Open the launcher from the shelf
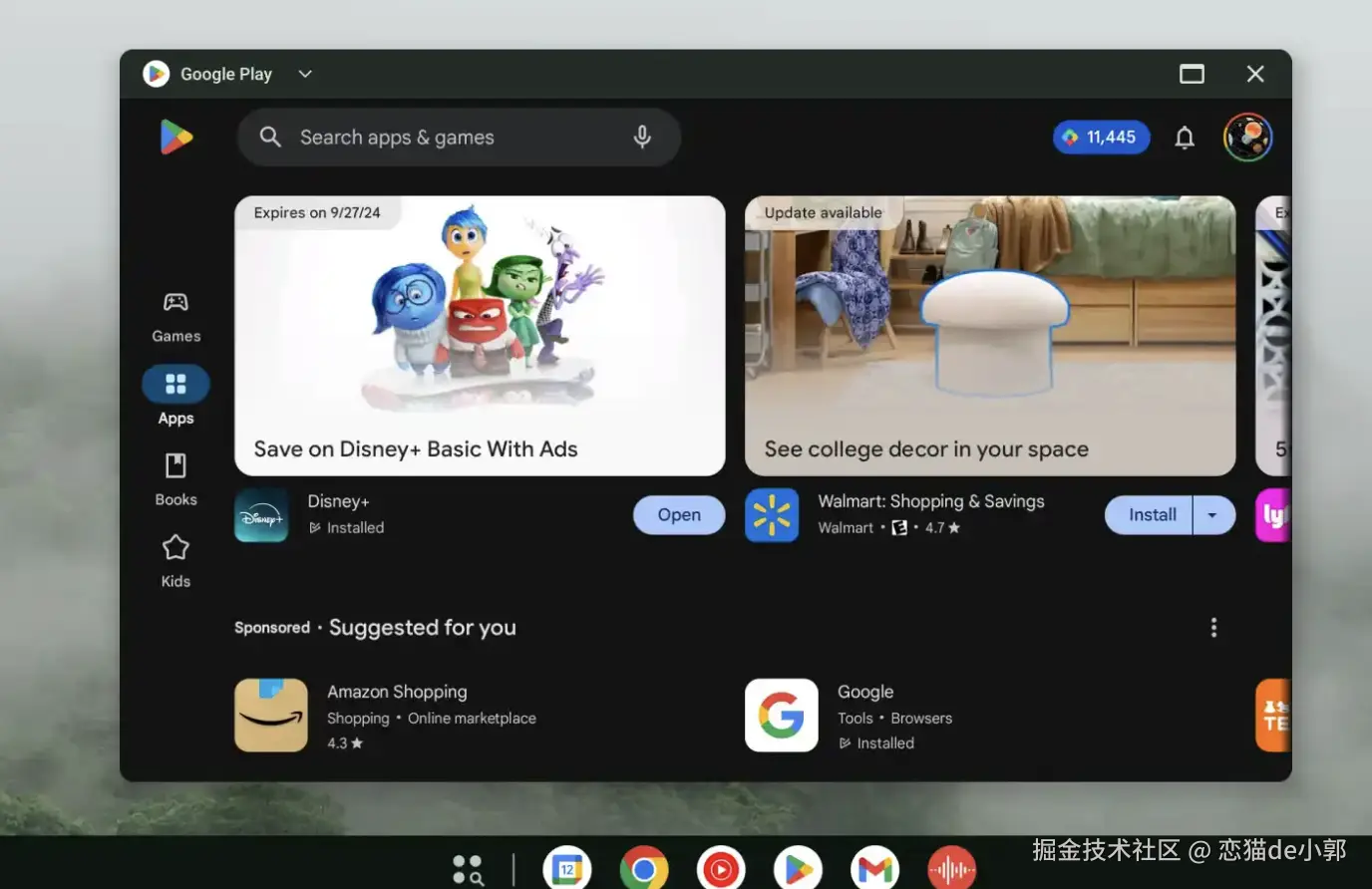This screenshot has width=1372, height=889. 468,869
